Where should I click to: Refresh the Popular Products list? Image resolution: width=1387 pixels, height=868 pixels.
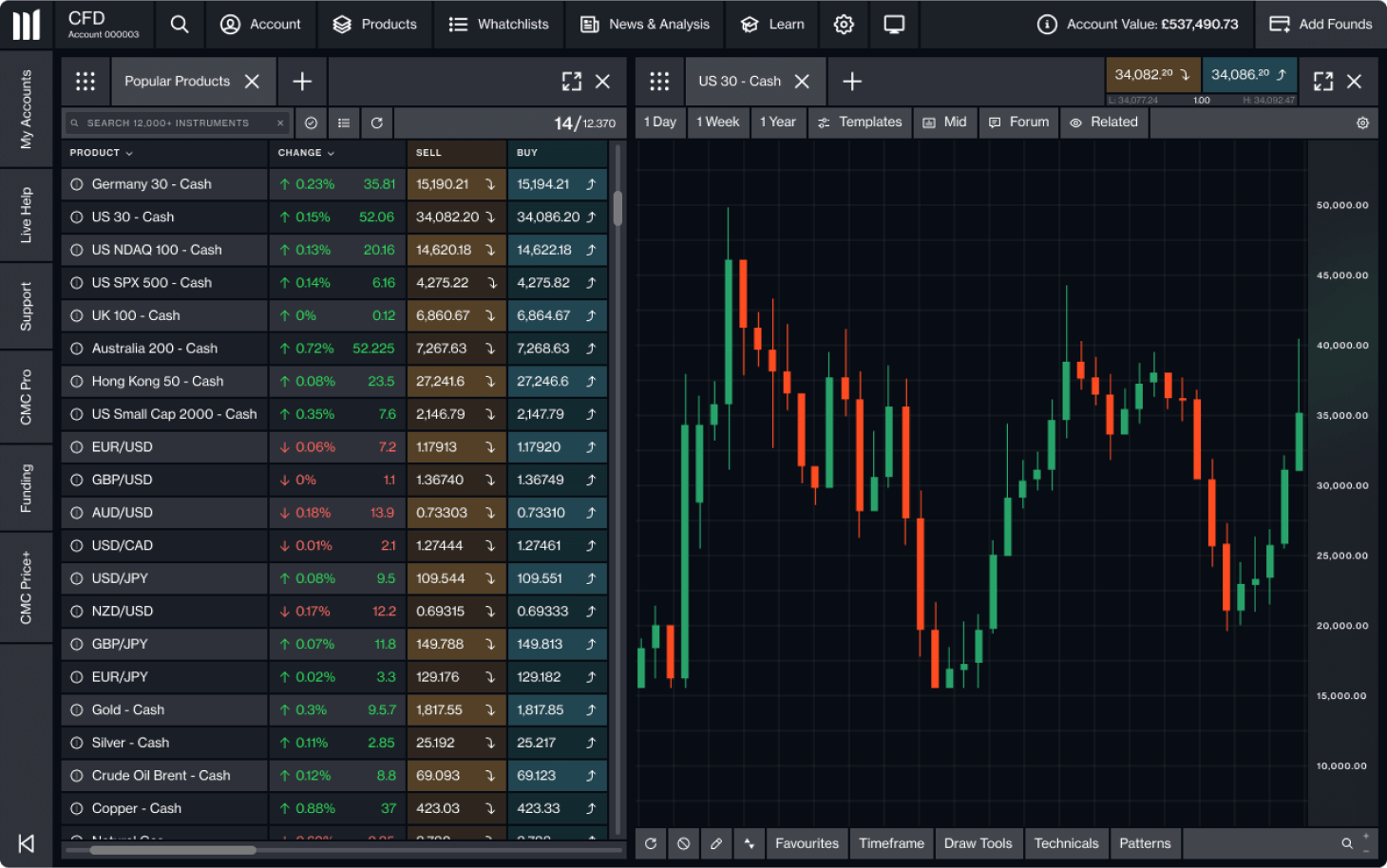(377, 123)
